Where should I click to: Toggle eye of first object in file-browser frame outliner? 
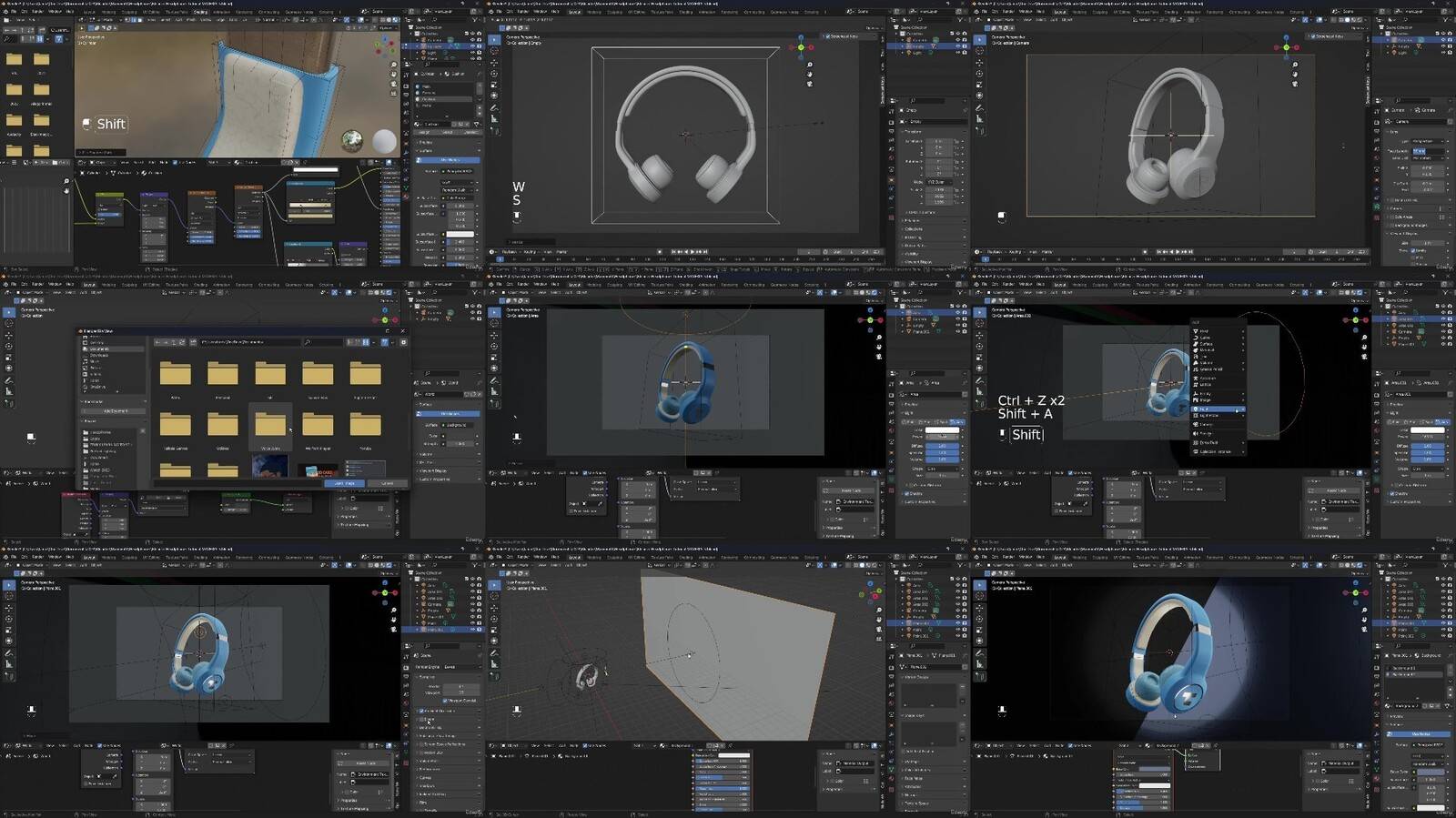(472, 312)
